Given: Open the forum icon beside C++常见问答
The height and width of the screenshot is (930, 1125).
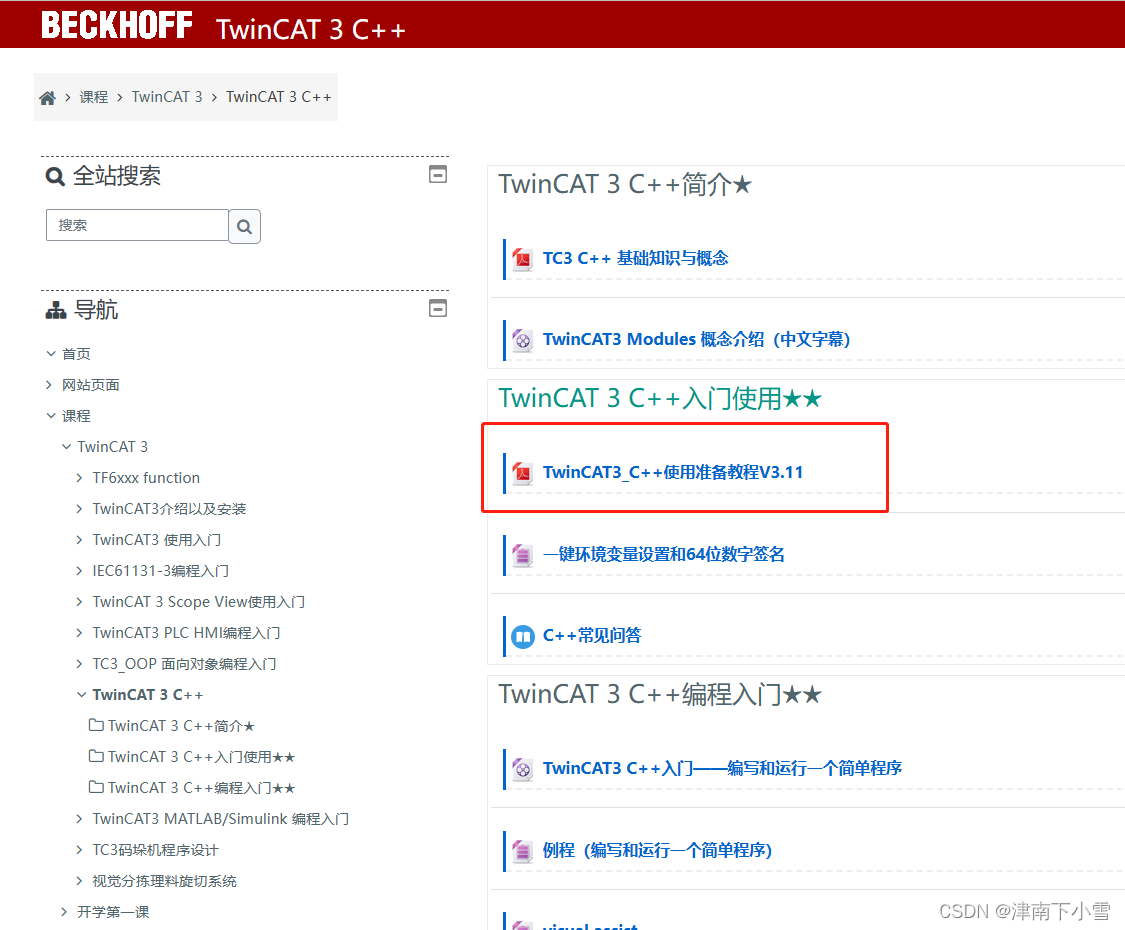Looking at the screenshot, I should pos(522,635).
